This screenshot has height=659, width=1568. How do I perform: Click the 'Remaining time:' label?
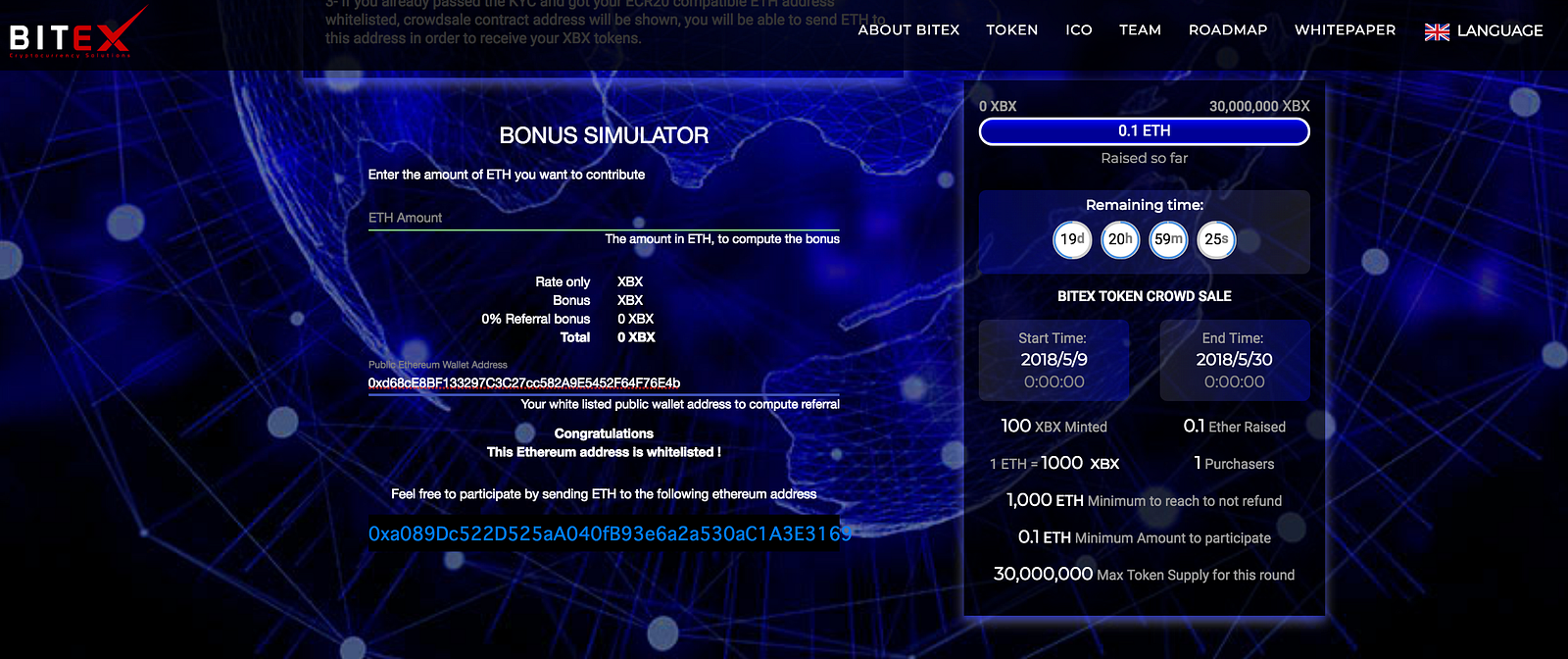pos(1145,205)
